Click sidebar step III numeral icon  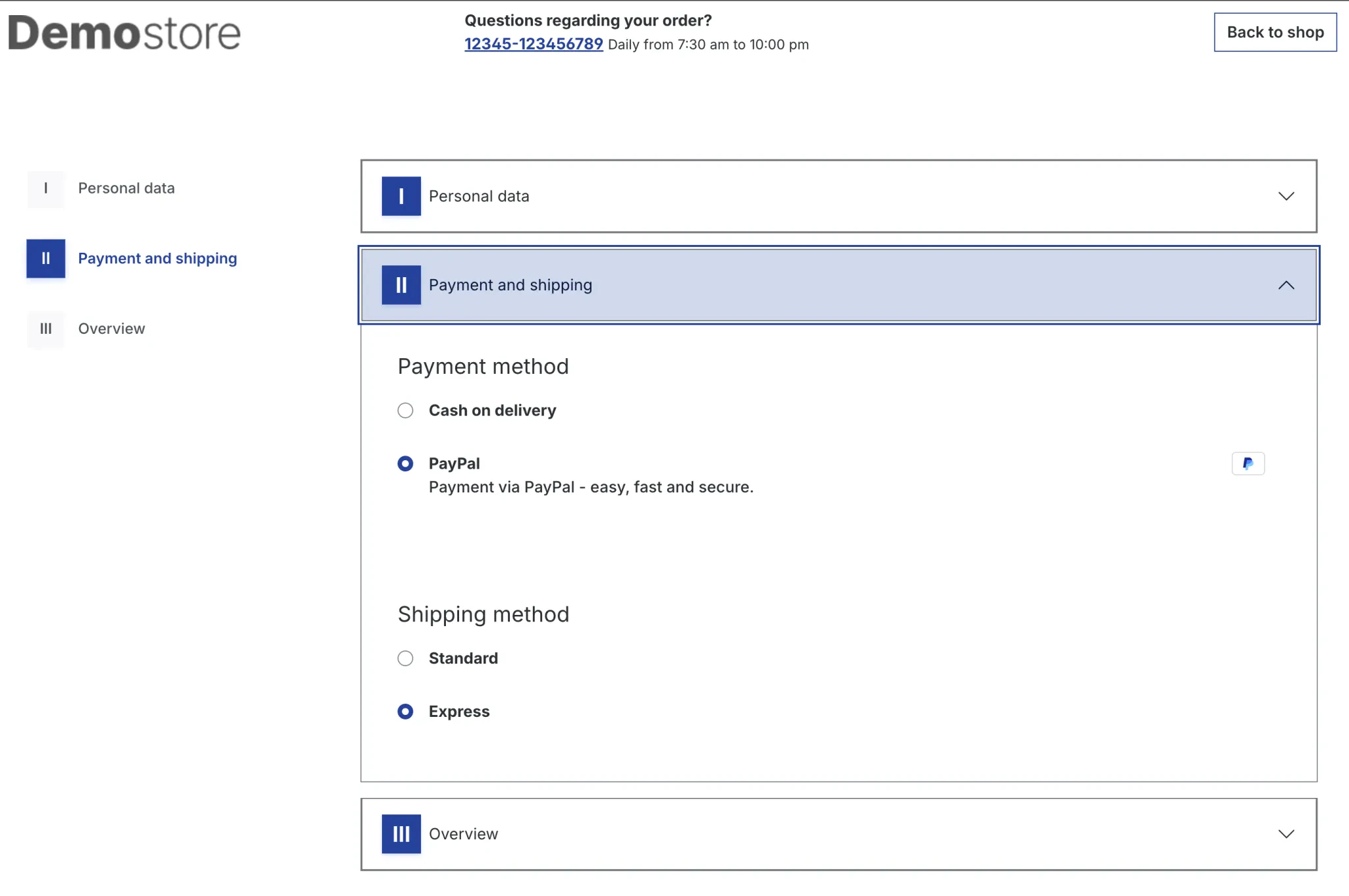pos(45,329)
